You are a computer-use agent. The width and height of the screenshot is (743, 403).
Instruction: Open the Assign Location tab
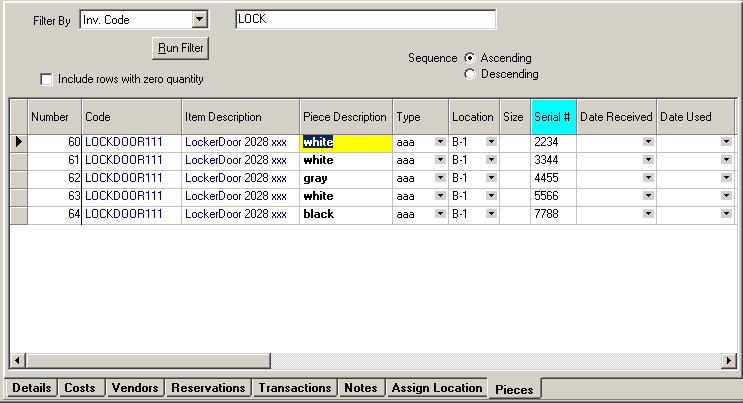click(x=436, y=387)
